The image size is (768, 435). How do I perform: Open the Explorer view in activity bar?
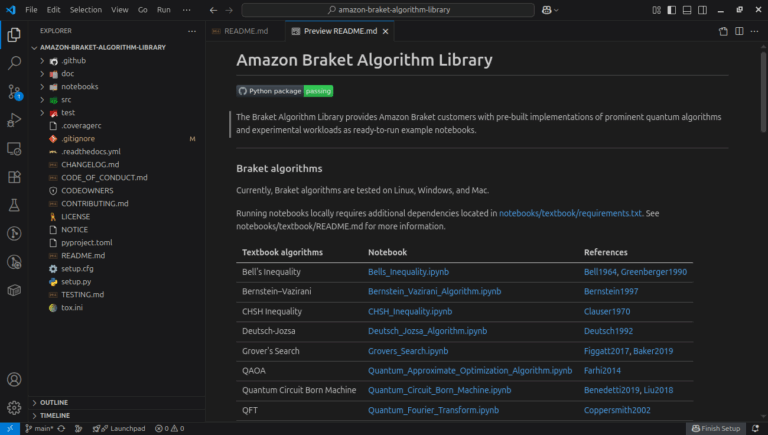point(14,34)
